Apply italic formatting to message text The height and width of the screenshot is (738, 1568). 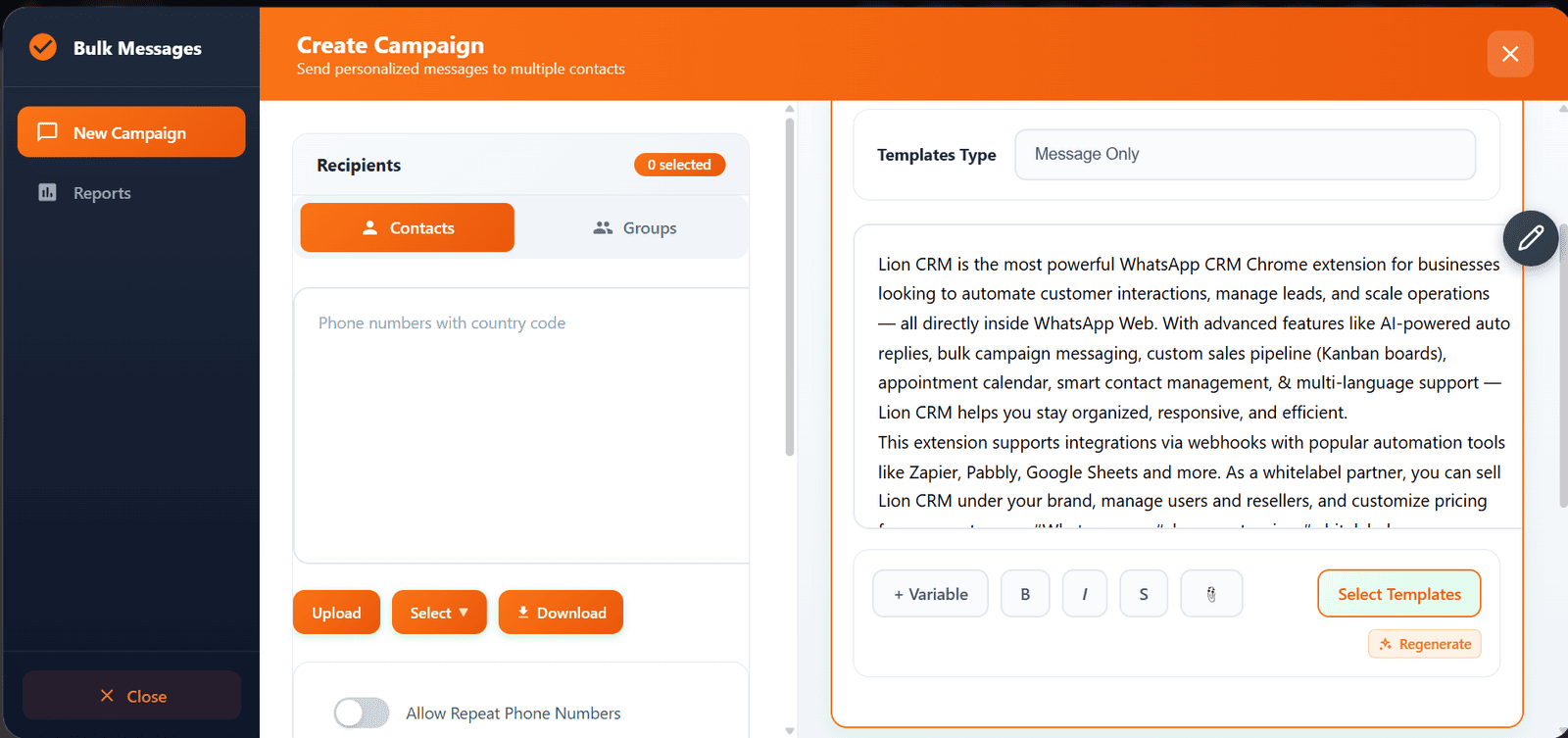tap(1084, 593)
